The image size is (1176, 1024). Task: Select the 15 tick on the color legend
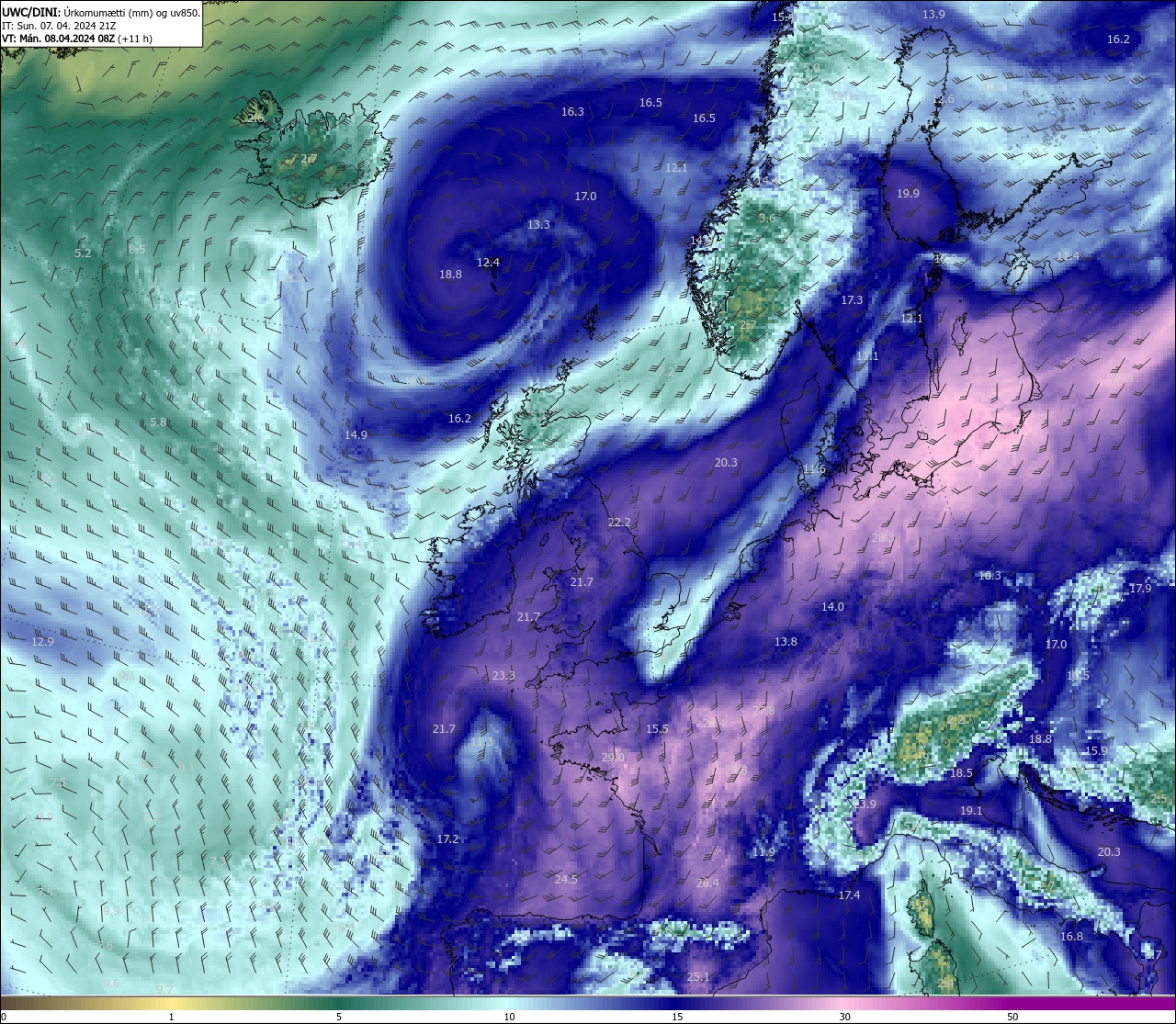677,1017
